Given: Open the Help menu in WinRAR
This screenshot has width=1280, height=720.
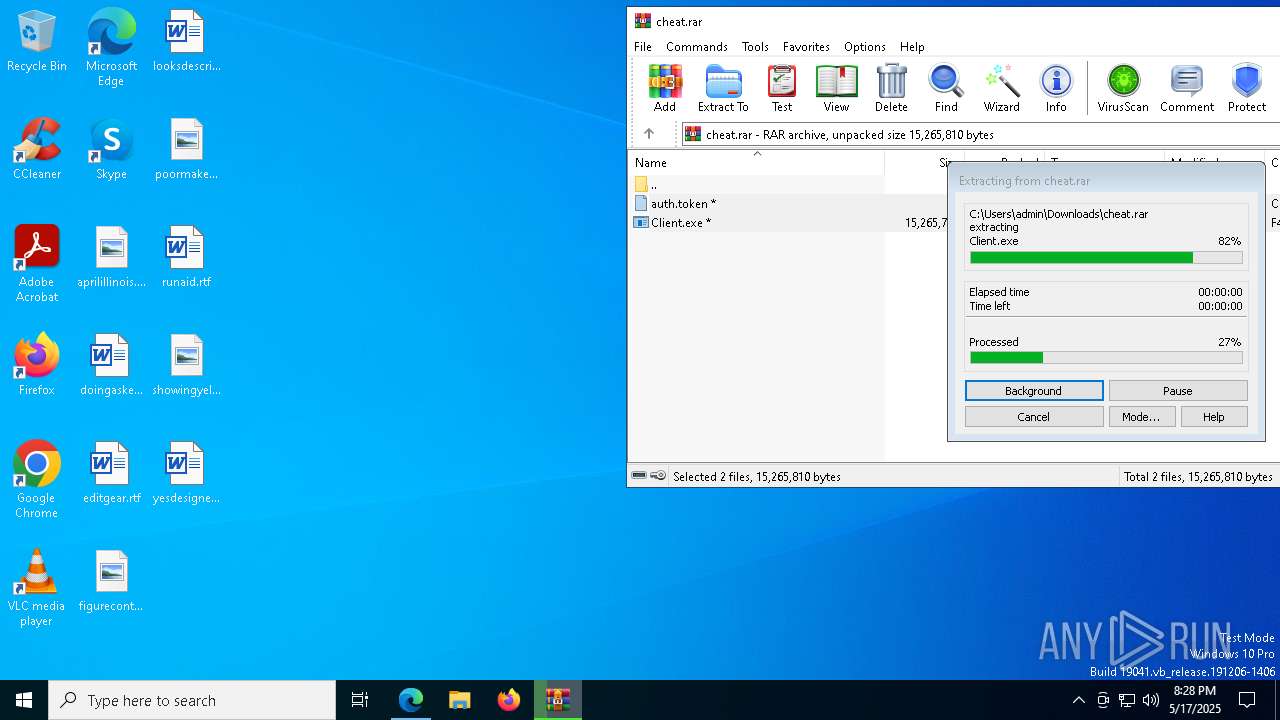Looking at the screenshot, I should pos(912,47).
